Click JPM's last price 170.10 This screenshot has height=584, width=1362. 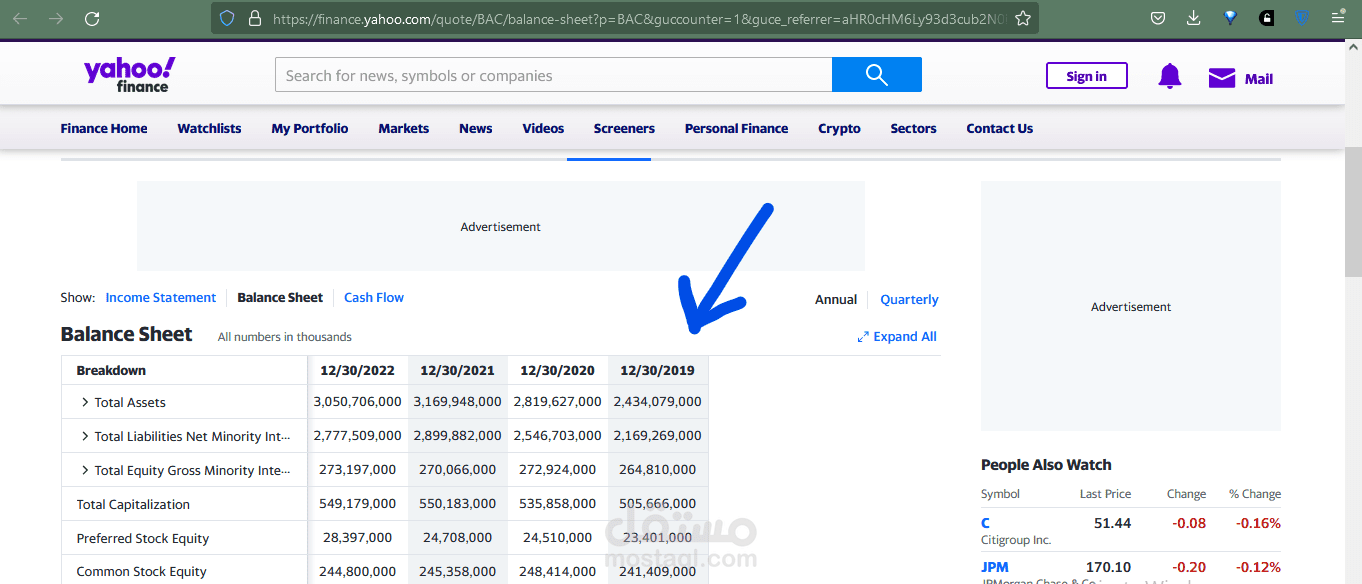pos(1109,567)
